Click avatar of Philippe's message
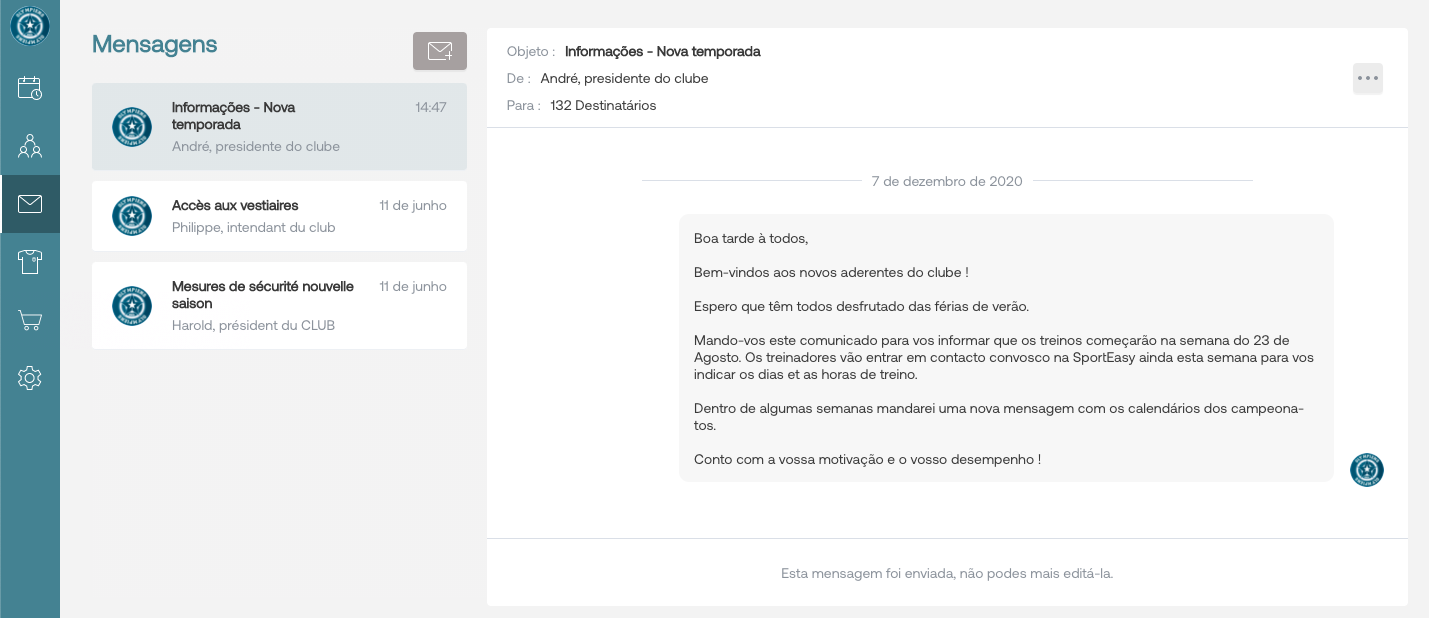 pos(132,216)
